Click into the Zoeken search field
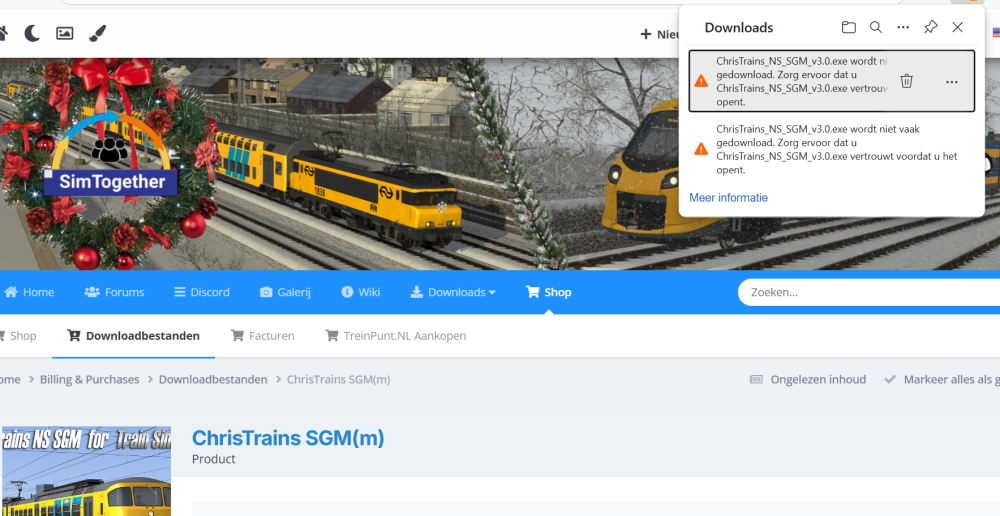 860,293
